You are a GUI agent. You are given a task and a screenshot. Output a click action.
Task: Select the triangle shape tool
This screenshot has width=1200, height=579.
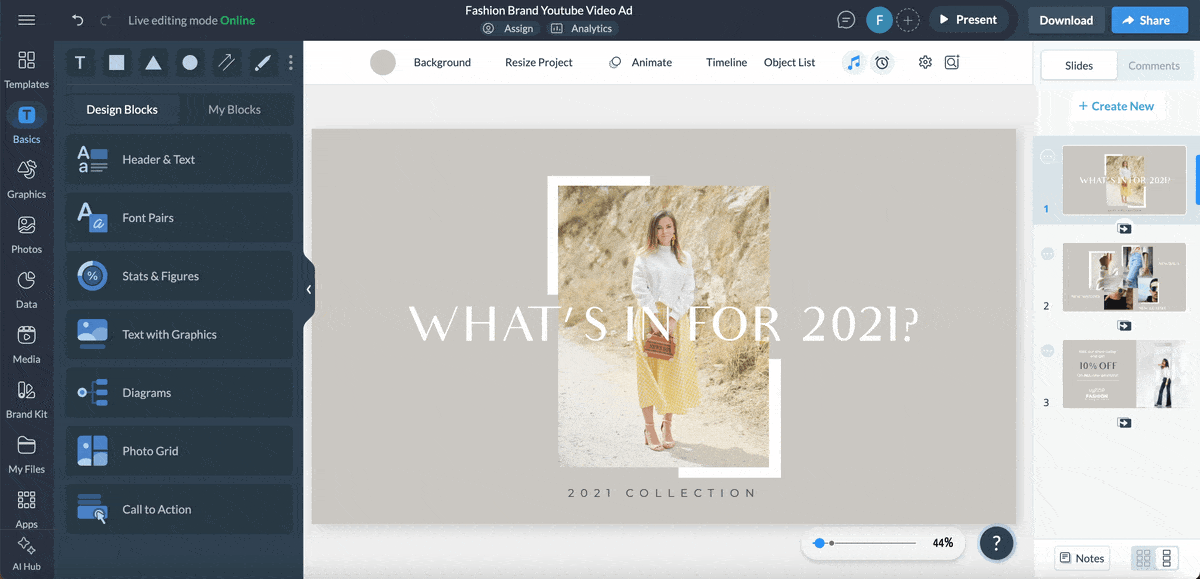coord(153,63)
